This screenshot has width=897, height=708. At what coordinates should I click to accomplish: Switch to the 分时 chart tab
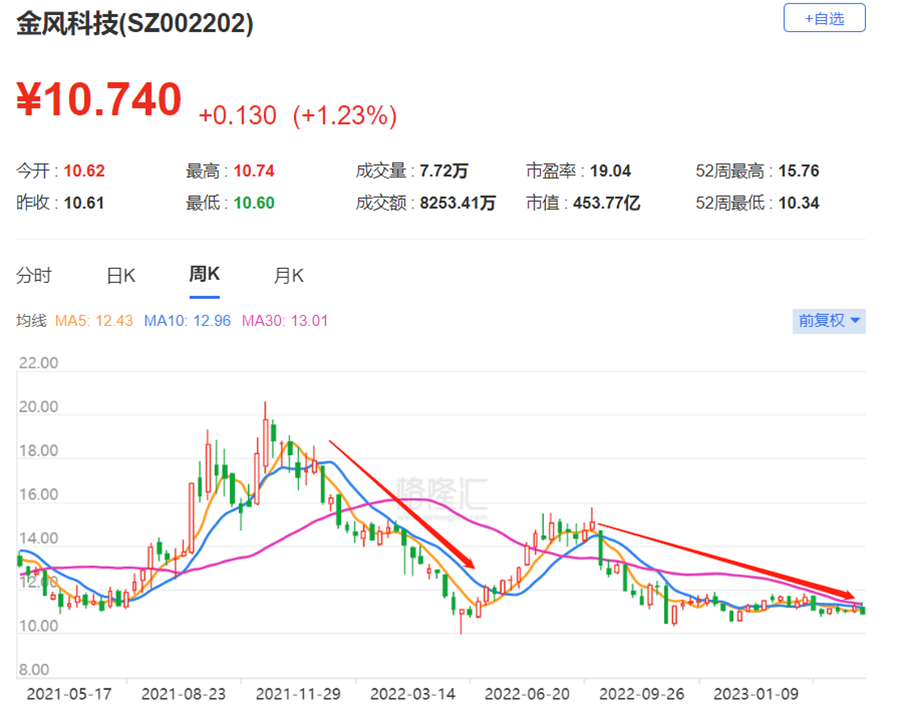click(34, 276)
